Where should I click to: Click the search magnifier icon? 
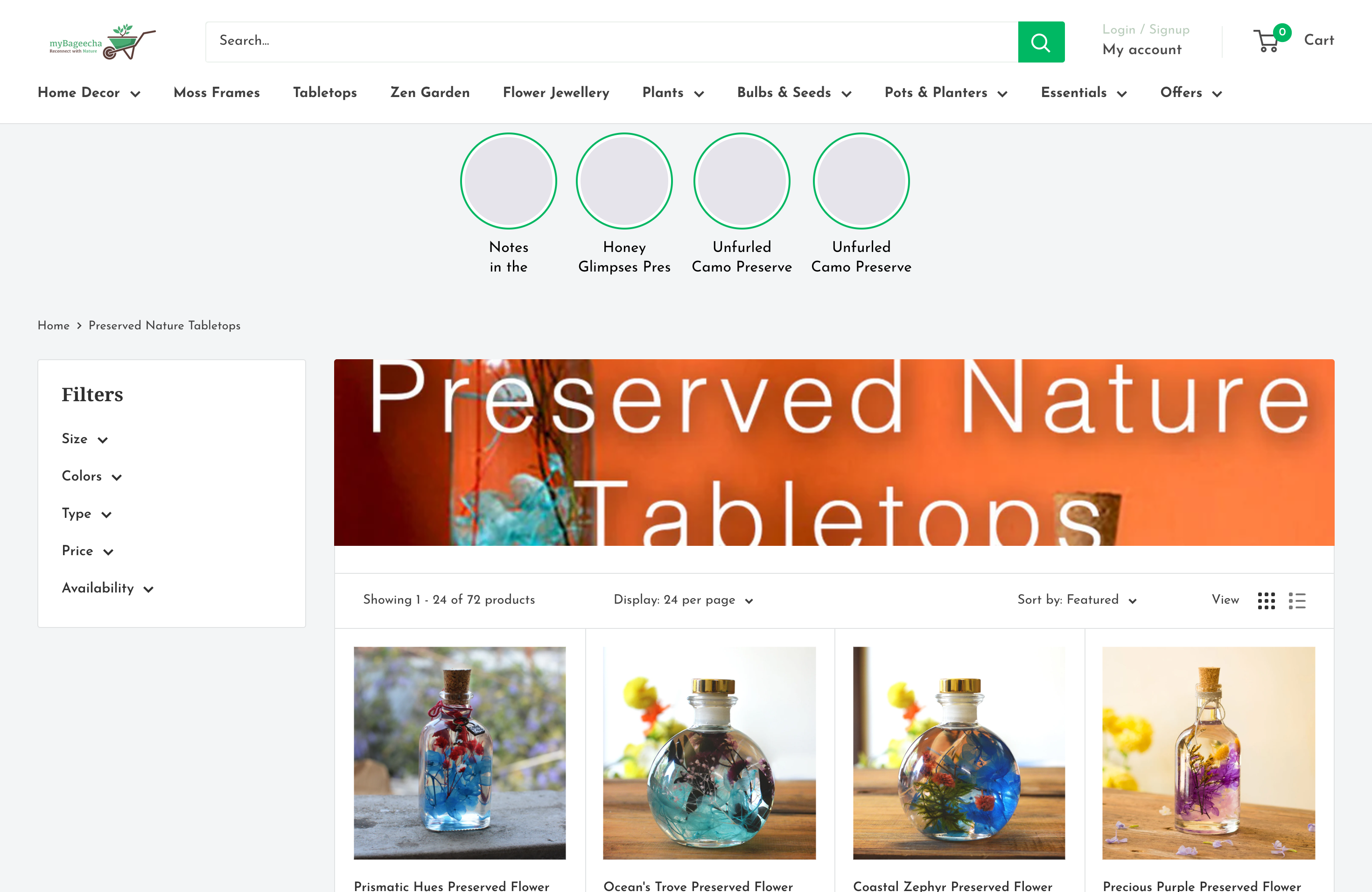[x=1041, y=42]
